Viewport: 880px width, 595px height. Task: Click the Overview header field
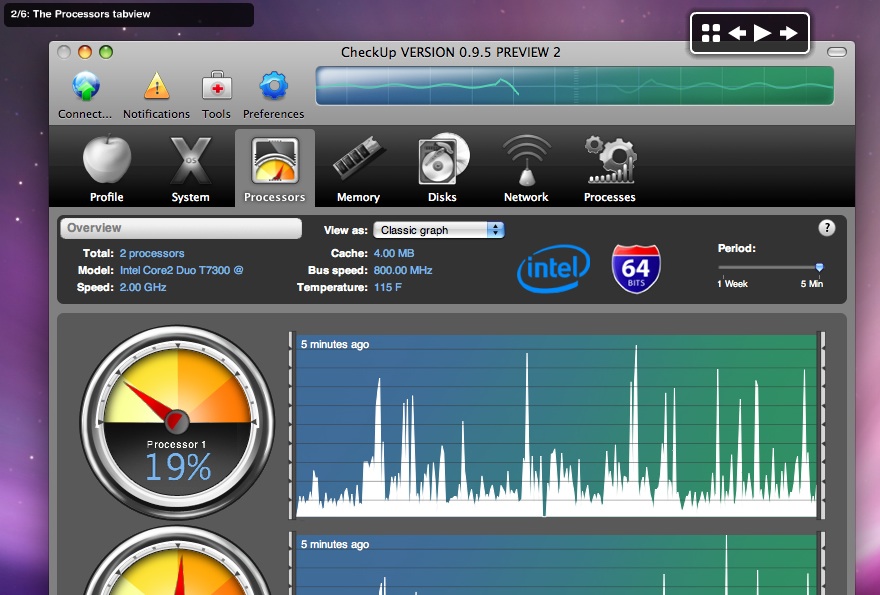[x=181, y=228]
